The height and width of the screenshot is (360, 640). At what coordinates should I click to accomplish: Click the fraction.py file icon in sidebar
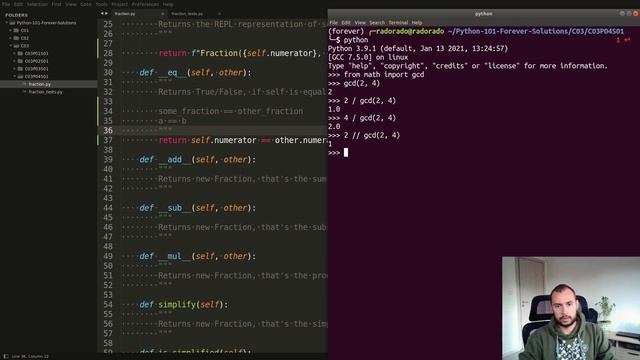coord(24,84)
